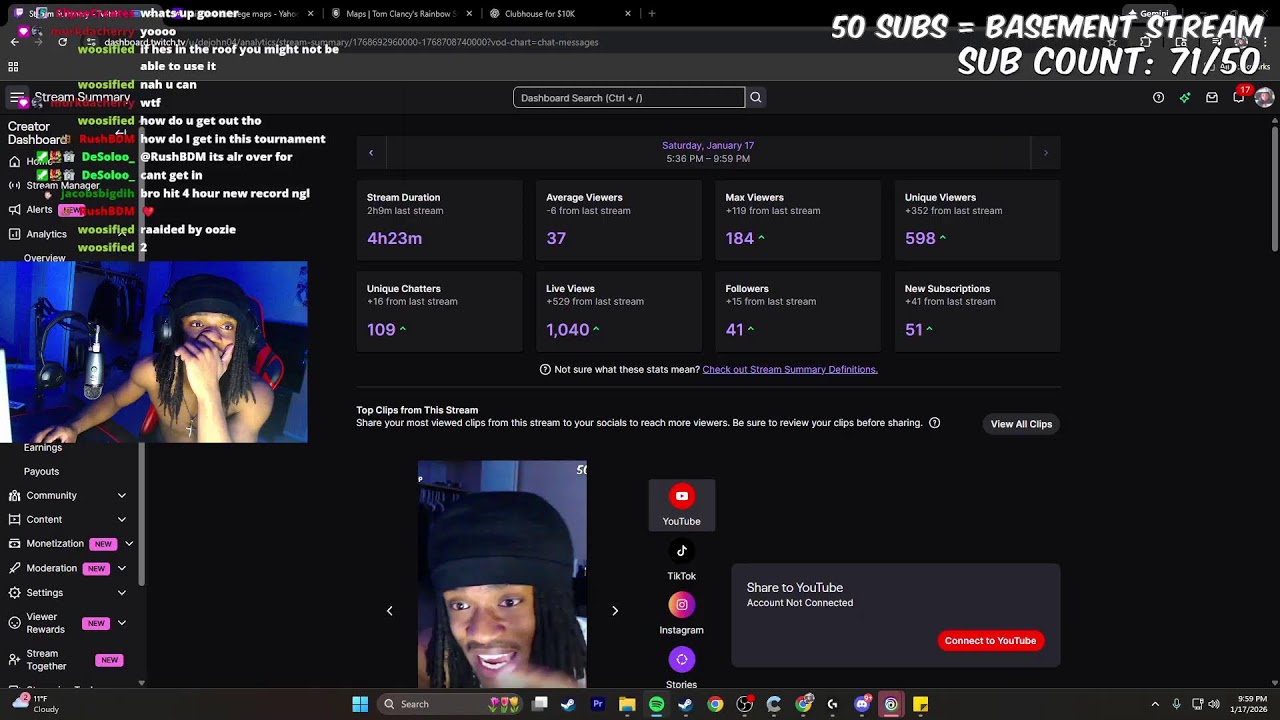Image resolution: width=1280 pixels, height=720 pixels.
Task: Click the Saturday, January 17 date link
Action: tap(708, 145)
